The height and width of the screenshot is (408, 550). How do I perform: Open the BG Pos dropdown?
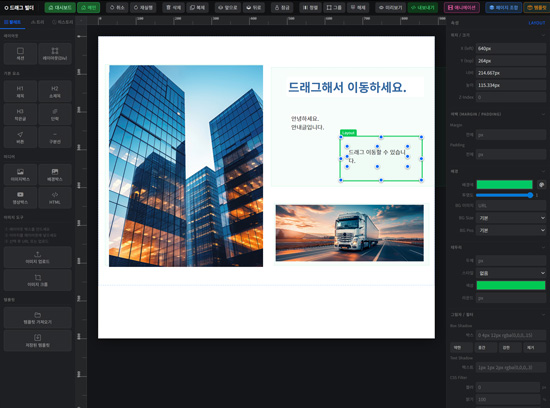tap(511, 230)
